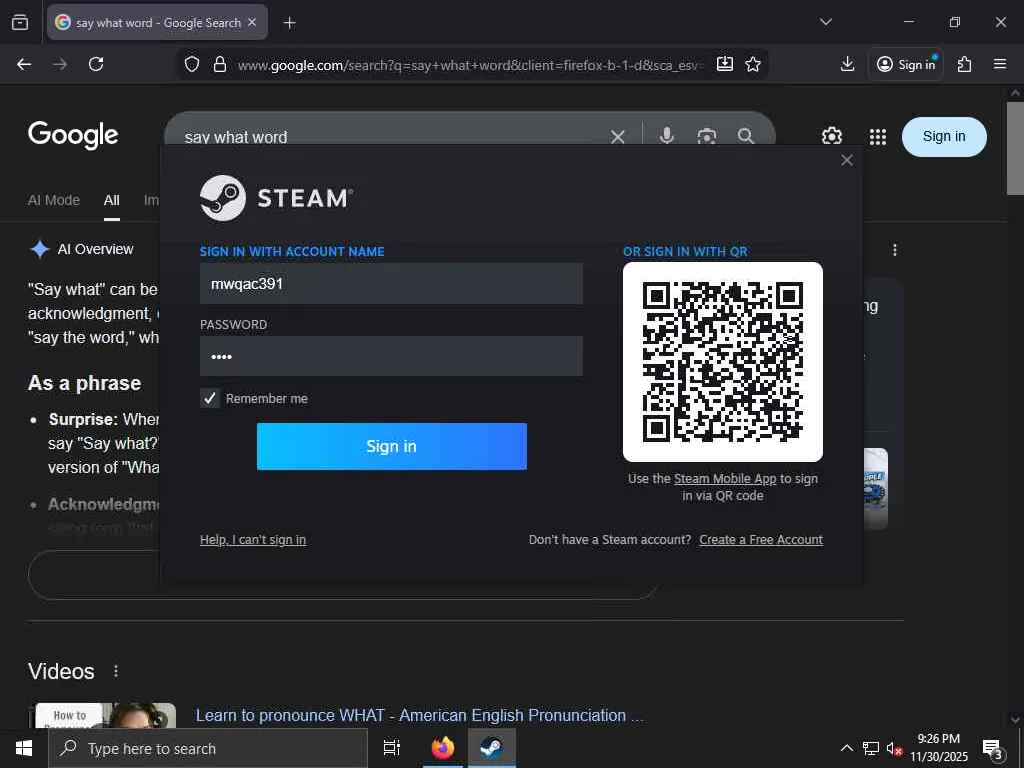Open Firefox extensions menu
Screen dimensions: 1024x768
click(x=964, y=64)
